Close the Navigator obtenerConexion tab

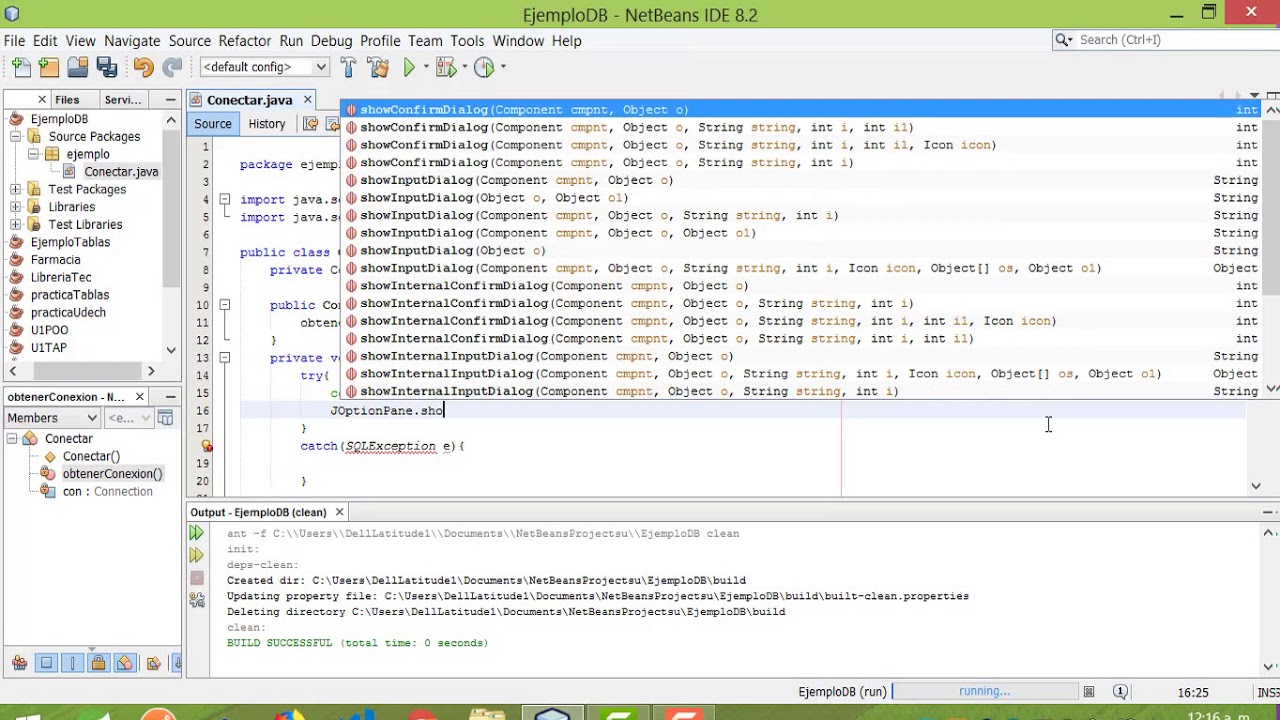139,397
